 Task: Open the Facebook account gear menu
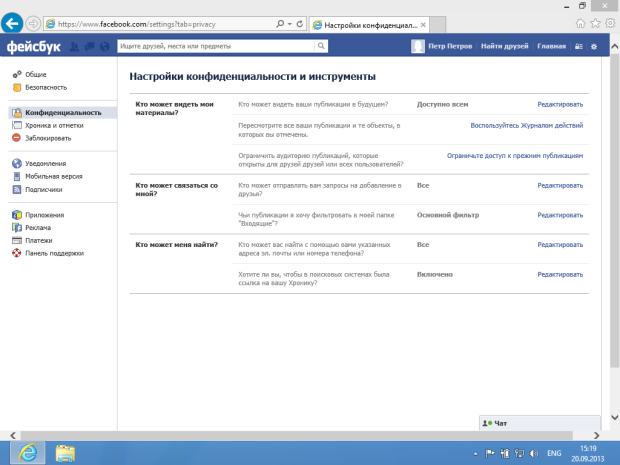(x=594, y=47)
